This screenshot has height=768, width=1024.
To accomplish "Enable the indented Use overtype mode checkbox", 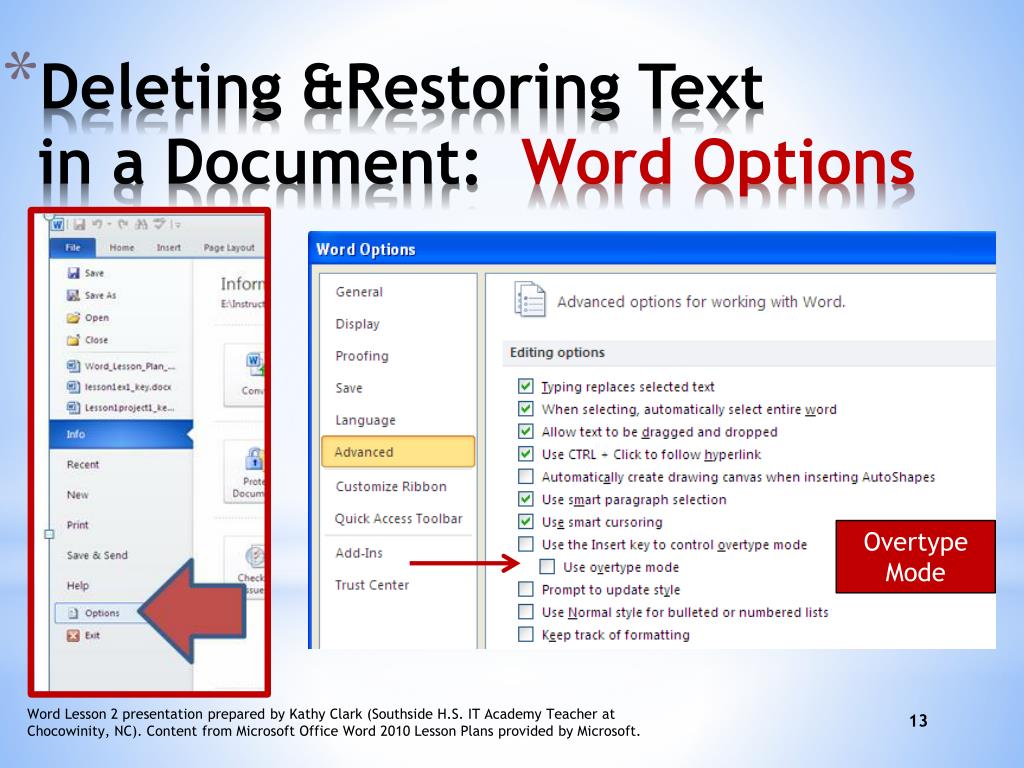I will [x=547, y=566].
